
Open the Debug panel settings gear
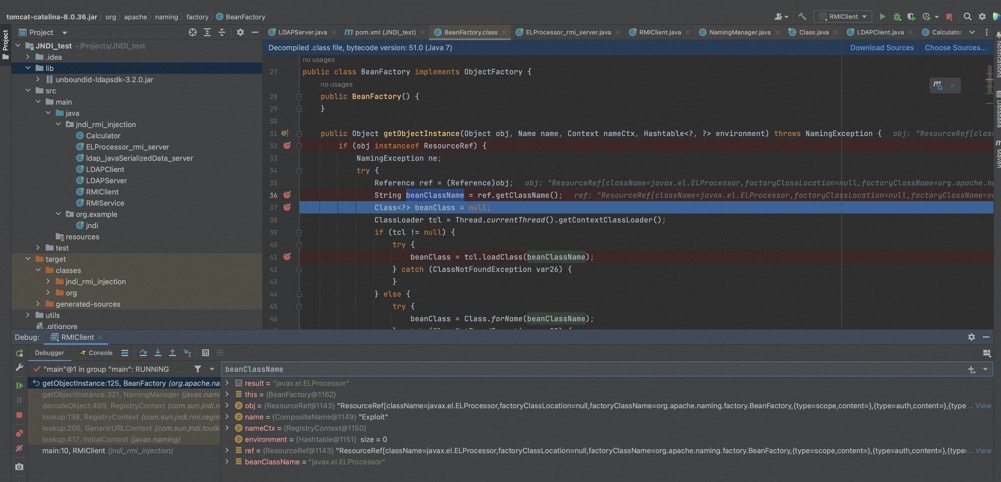(972, 337)
